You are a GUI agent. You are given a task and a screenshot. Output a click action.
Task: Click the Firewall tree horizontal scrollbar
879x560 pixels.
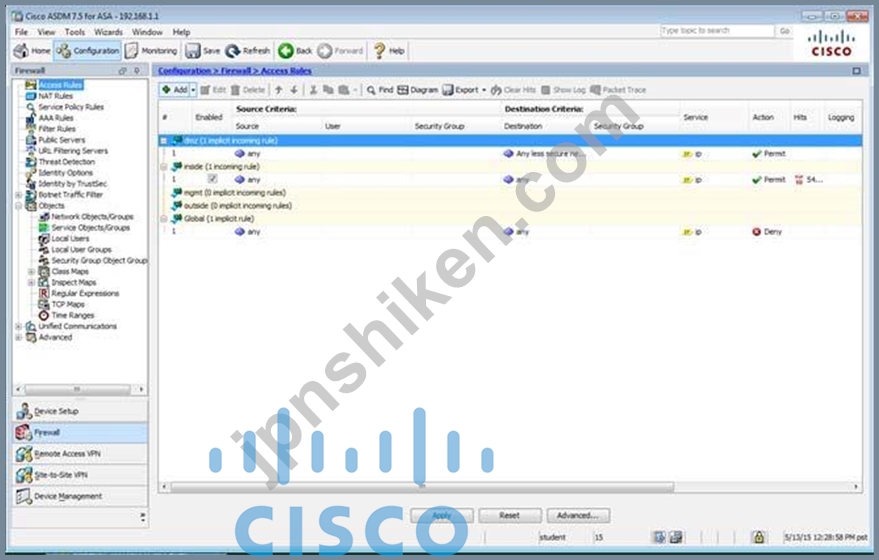[x=79, y=388]
